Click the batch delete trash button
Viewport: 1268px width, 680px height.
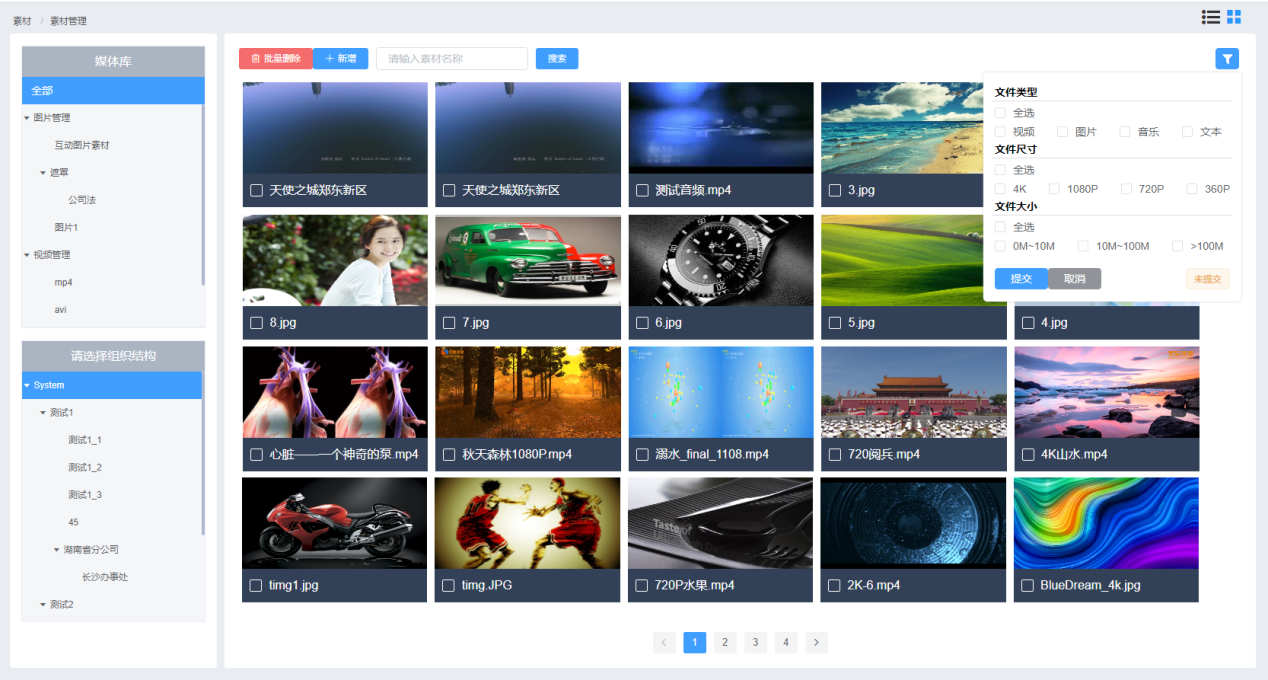276,59
